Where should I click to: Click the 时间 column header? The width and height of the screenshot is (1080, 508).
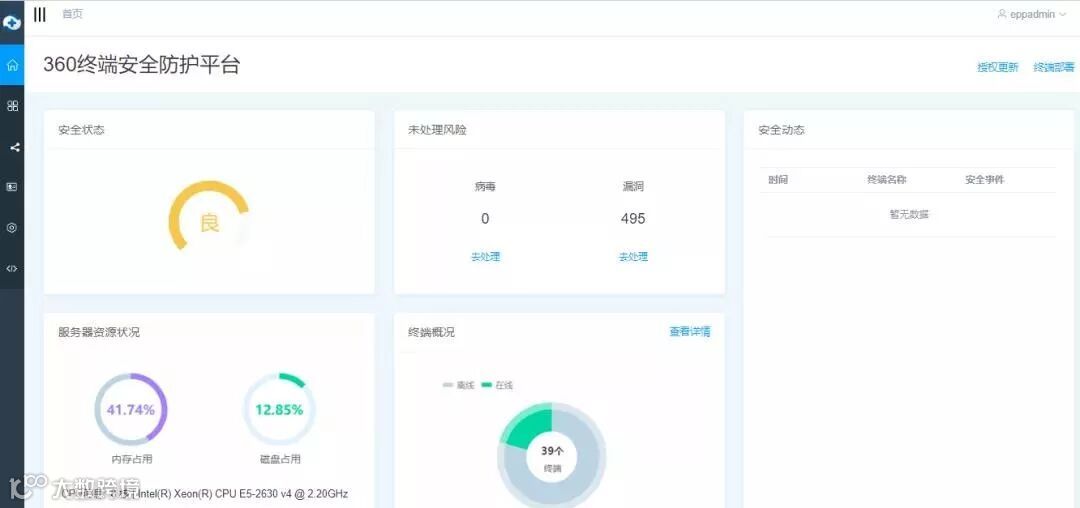coord(778,180)
